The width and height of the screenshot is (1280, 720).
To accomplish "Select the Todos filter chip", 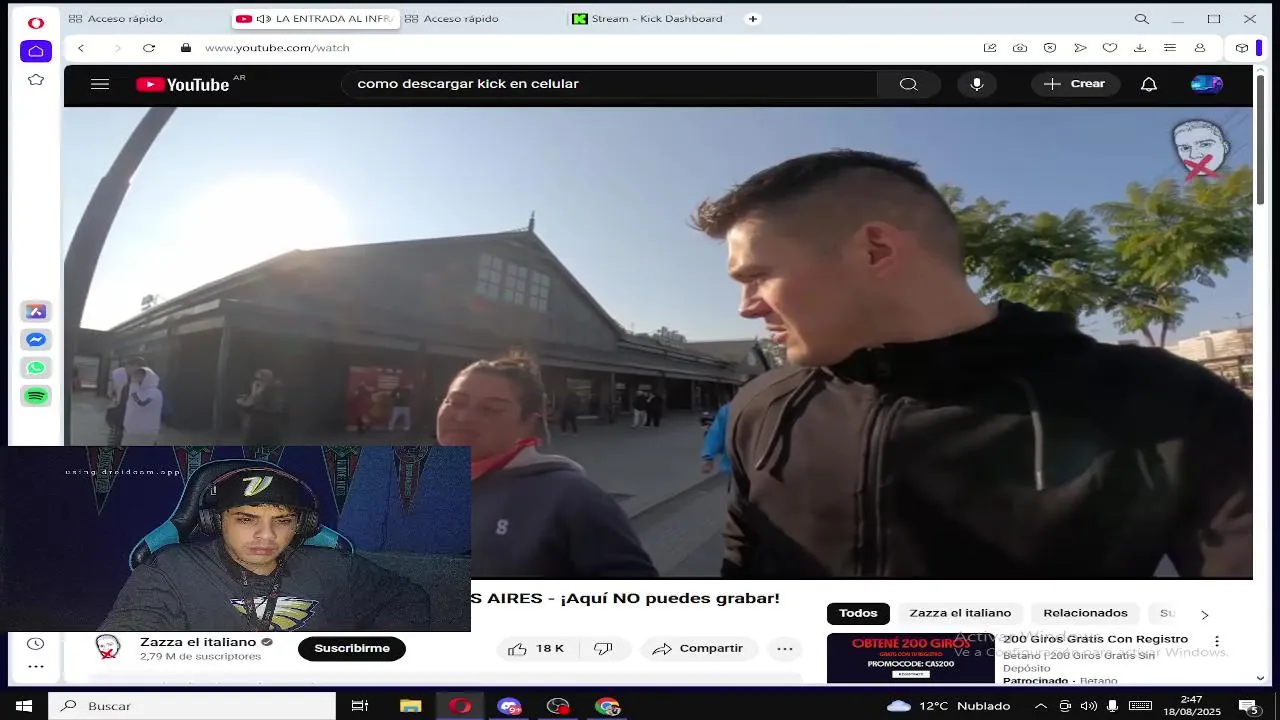I will pyautogui.click(x=858, y=613).
